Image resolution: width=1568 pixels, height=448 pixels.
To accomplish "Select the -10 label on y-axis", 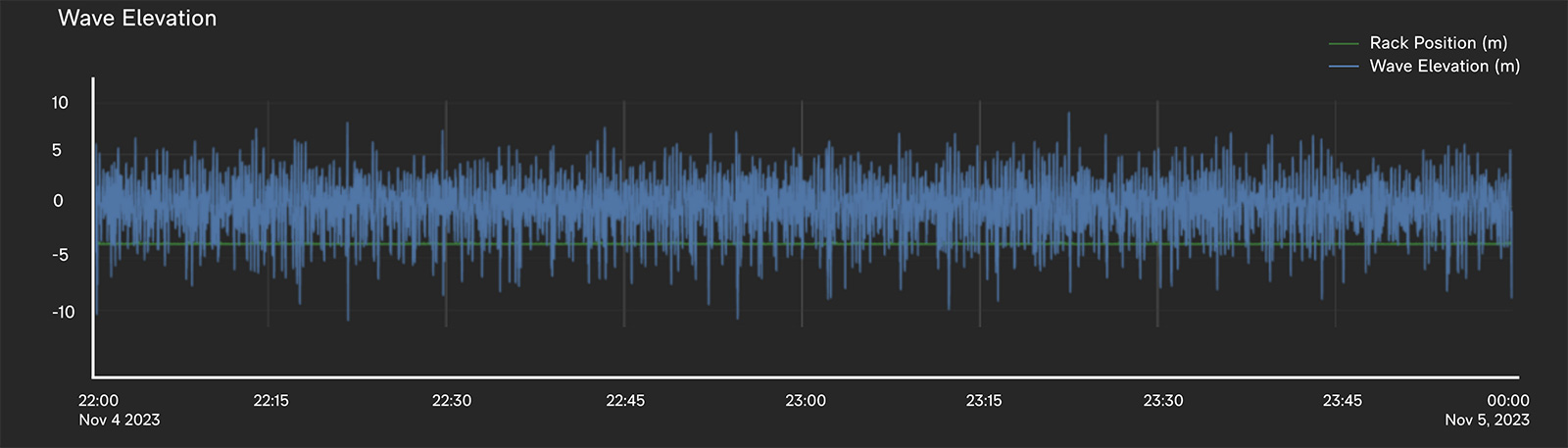I will pos(63,313).
